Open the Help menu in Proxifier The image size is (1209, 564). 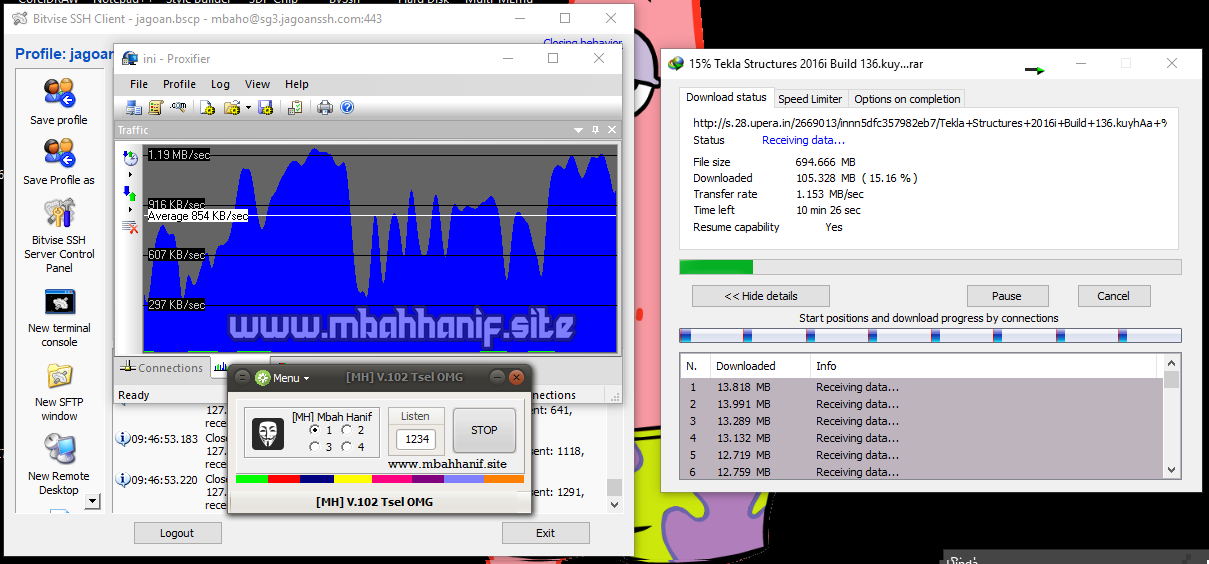pyautogui.click(x=297, y=84)
